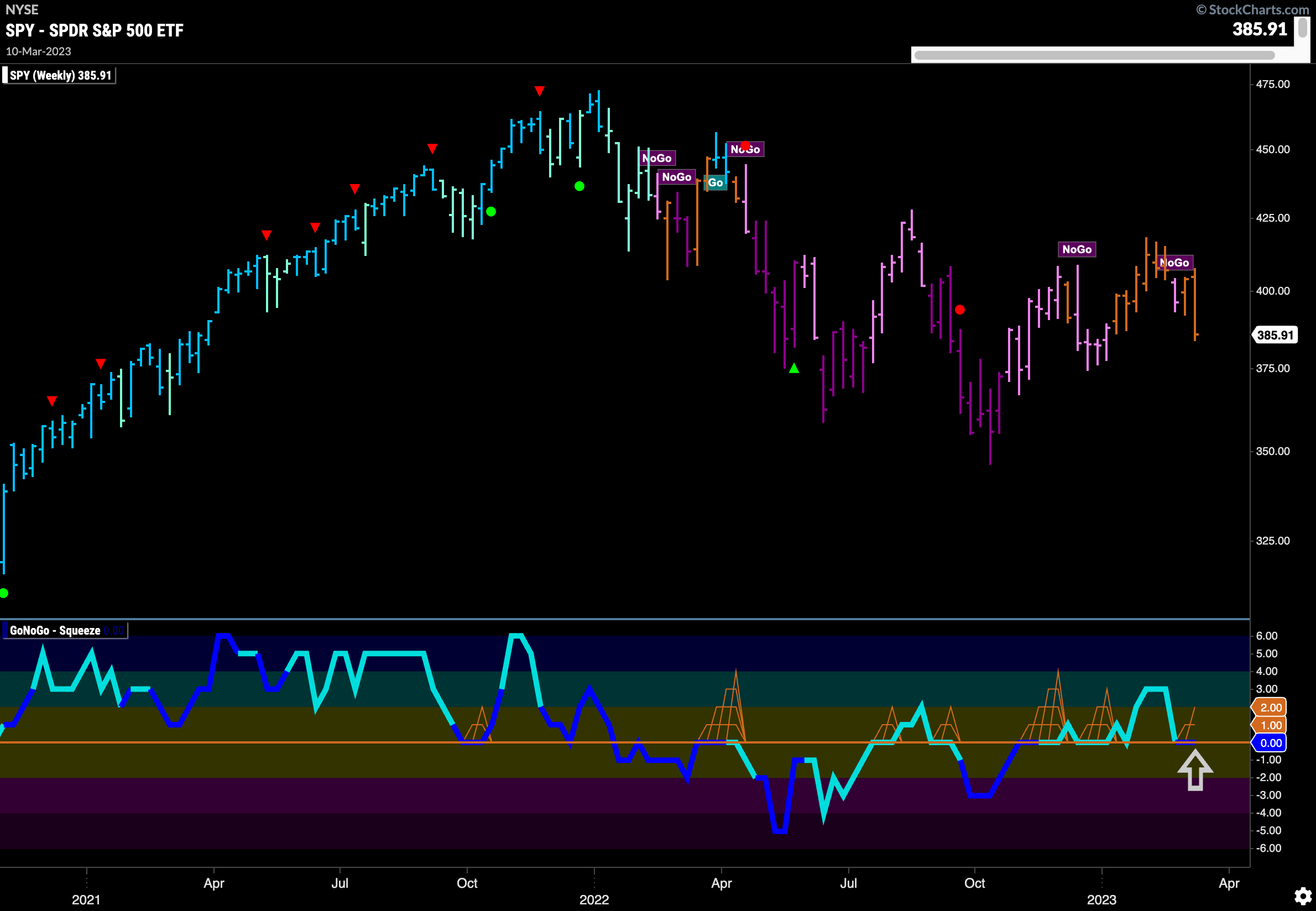Click the red down triangle near June 2021
Screen dimensions: 1316x911
pos(315,228)
